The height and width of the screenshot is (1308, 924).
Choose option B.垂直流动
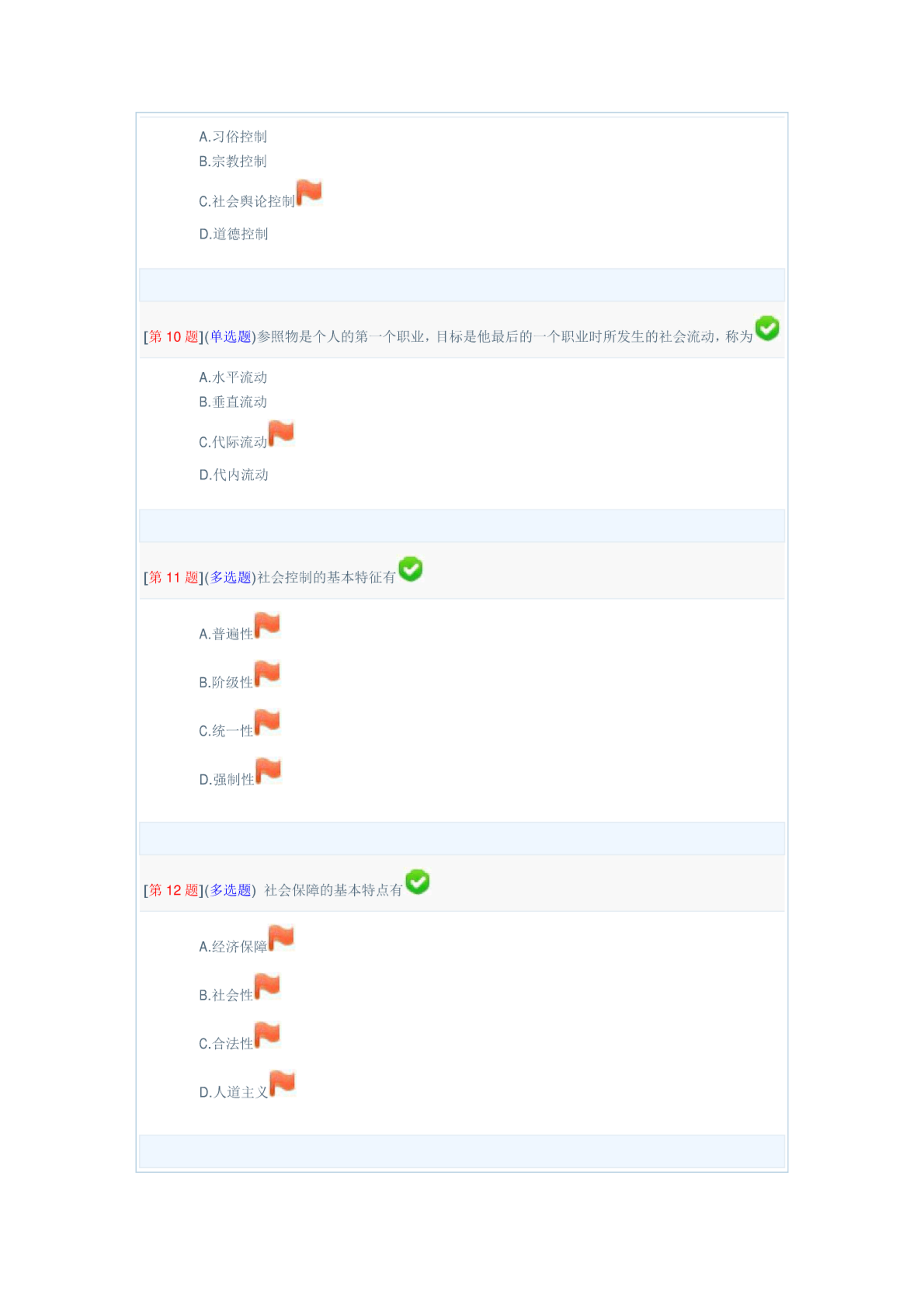pyautogui.click(x=233, y=402)
